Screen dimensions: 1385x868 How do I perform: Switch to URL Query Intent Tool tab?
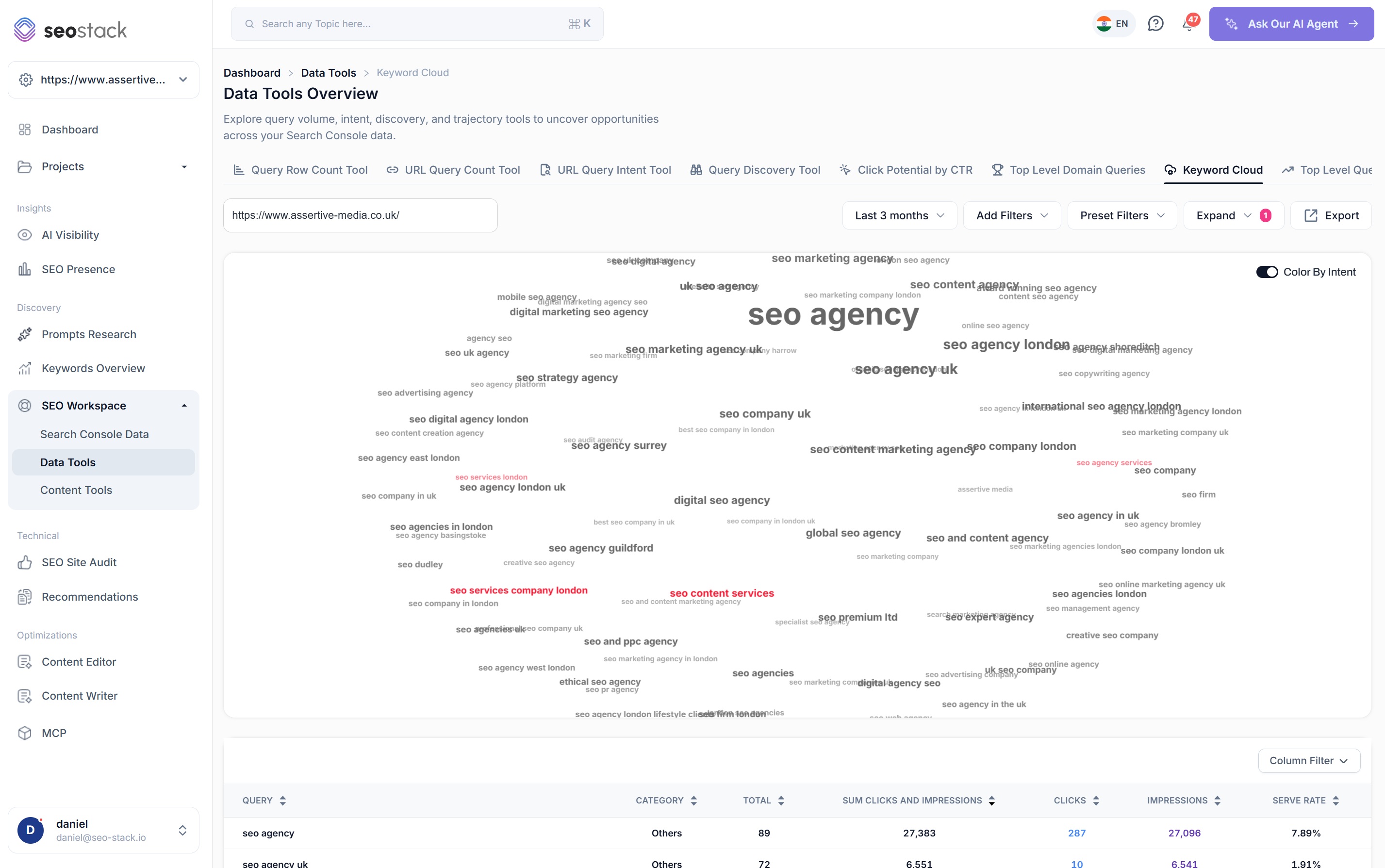[605, 170]
